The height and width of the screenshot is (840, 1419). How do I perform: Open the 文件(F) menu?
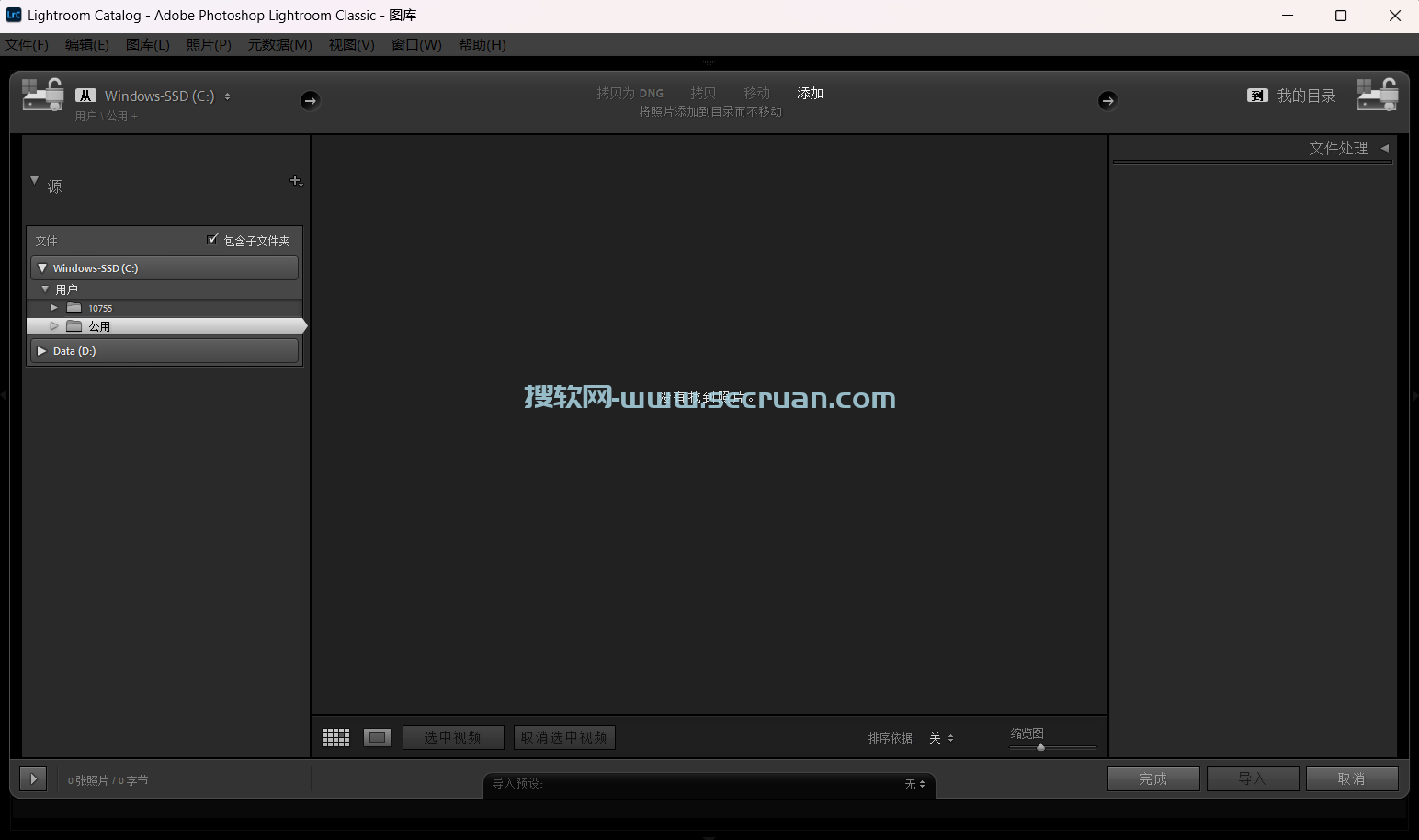pyautogui.click(x=27, y=44)
